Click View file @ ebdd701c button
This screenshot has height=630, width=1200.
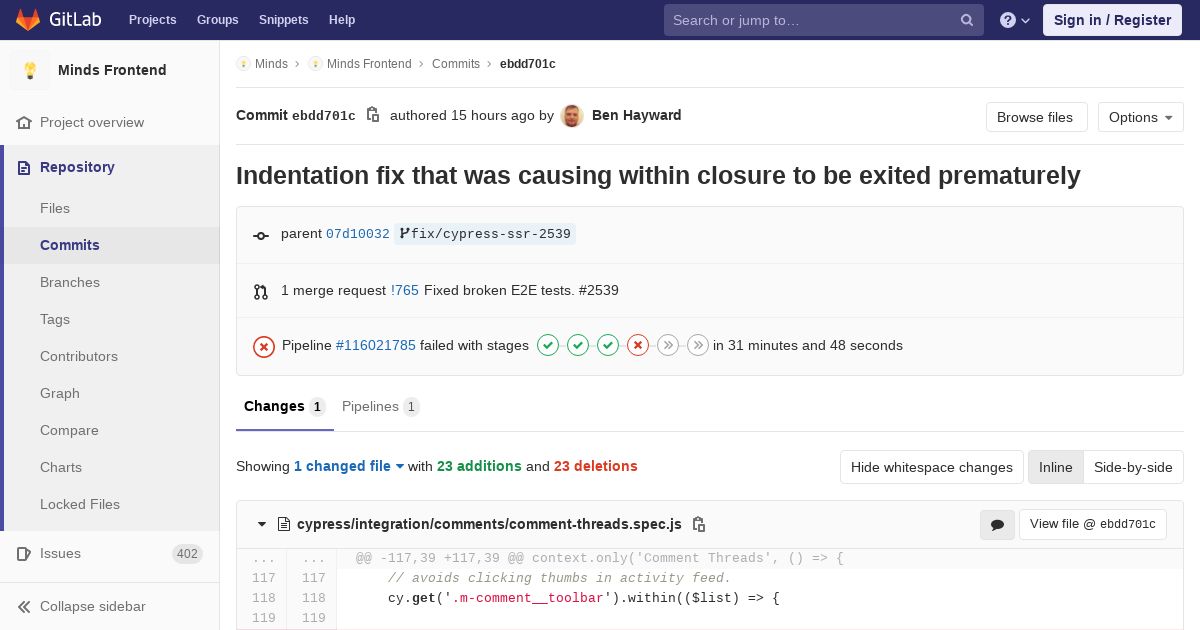[1092, 524]
